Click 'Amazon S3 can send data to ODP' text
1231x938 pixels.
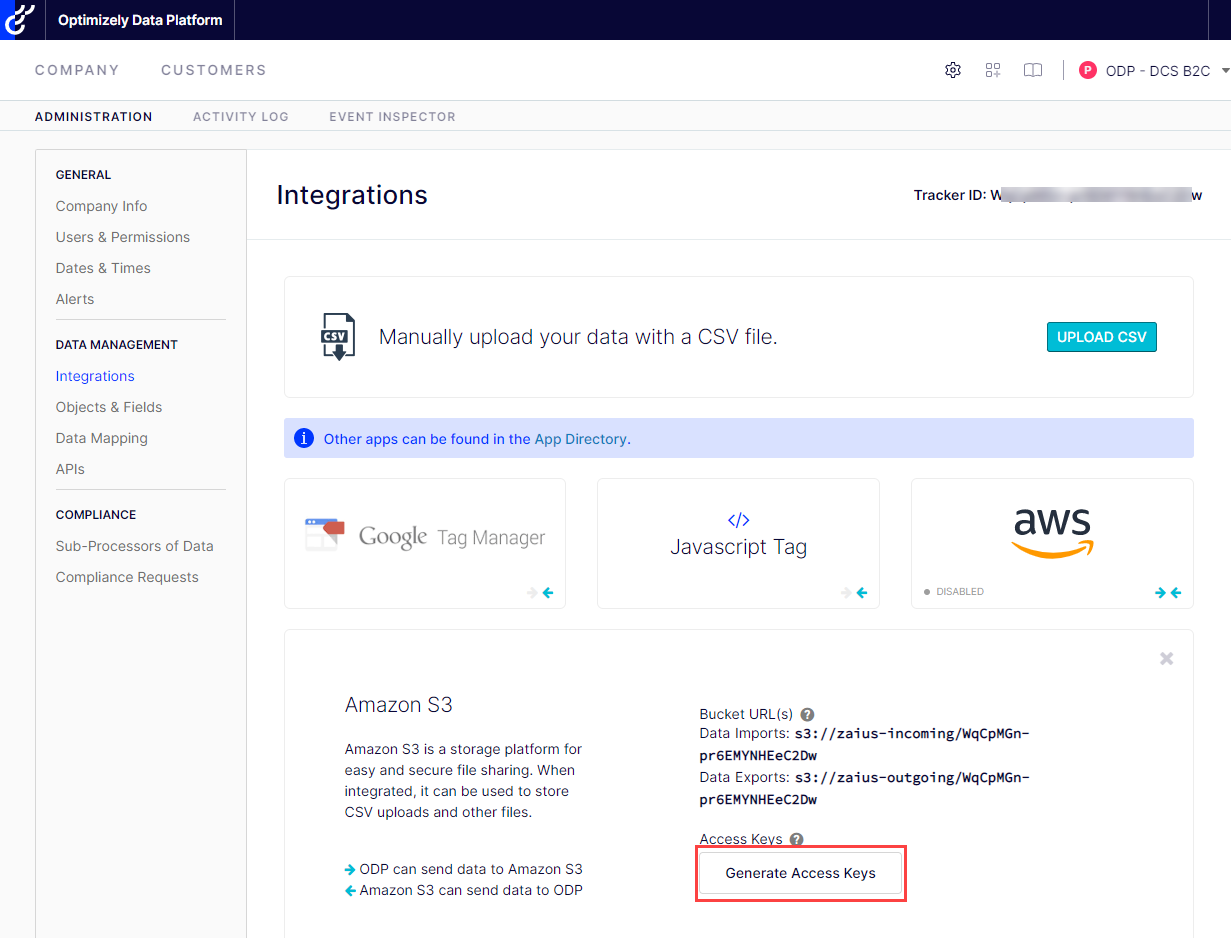[x=471, y=890]
